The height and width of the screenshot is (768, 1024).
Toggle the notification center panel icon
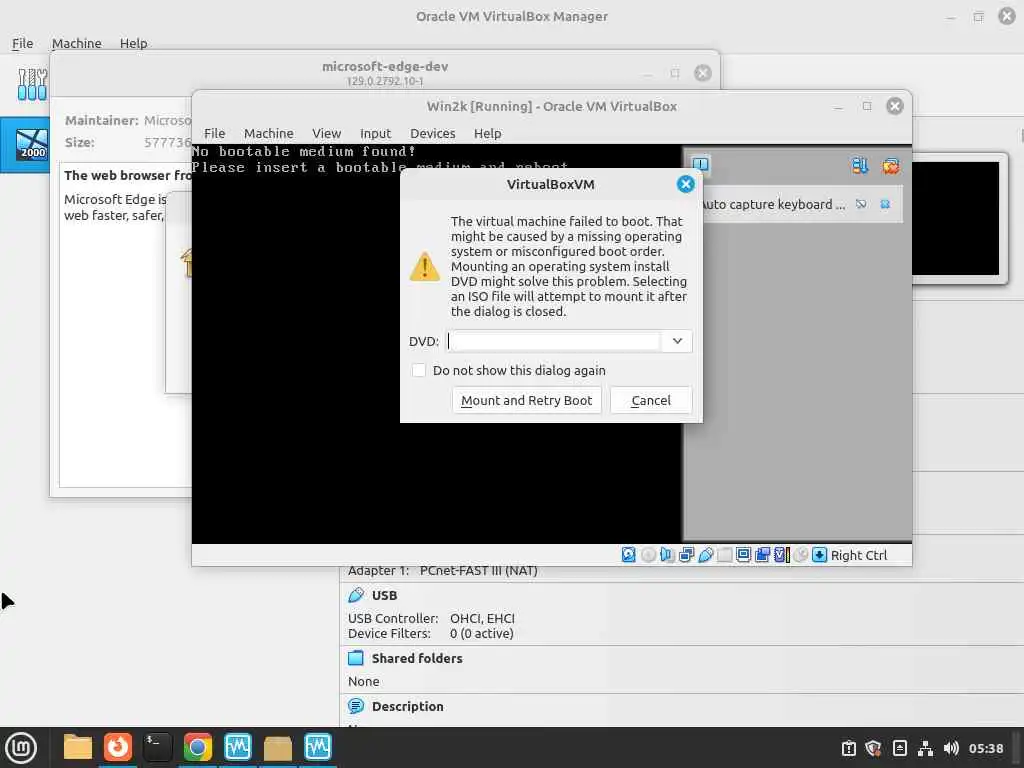[x=701, y=164]
